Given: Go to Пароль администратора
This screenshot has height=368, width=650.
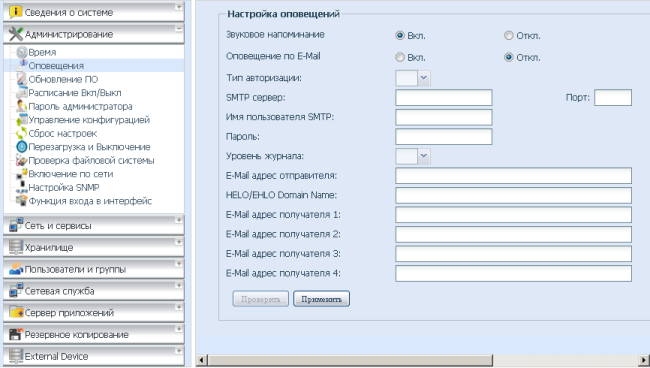Looking at the screenshot, I should pyautogui.click(x=80, y=107).
